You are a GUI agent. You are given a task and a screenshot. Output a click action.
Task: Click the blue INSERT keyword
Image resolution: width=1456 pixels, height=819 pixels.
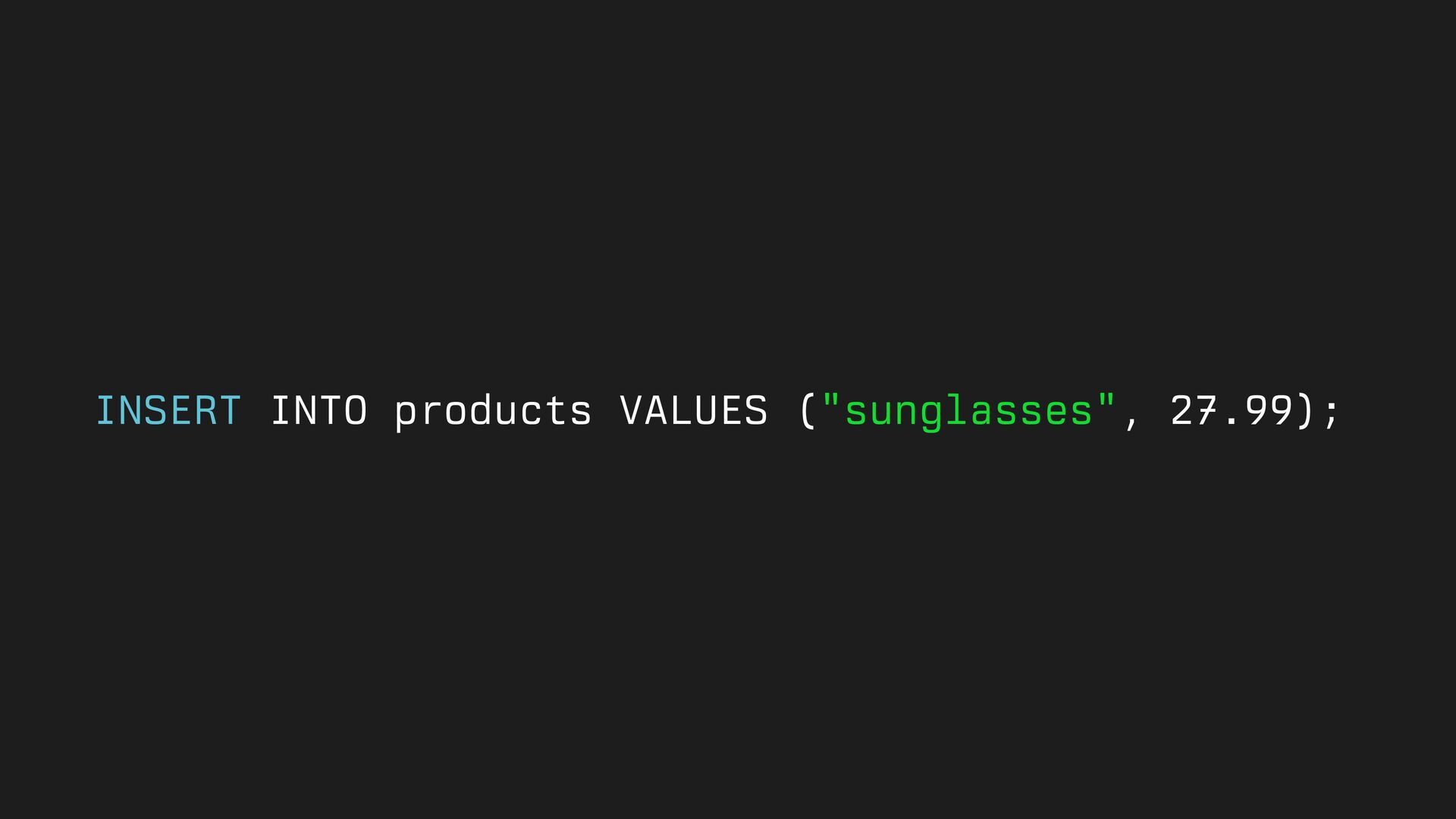[168, 411]
